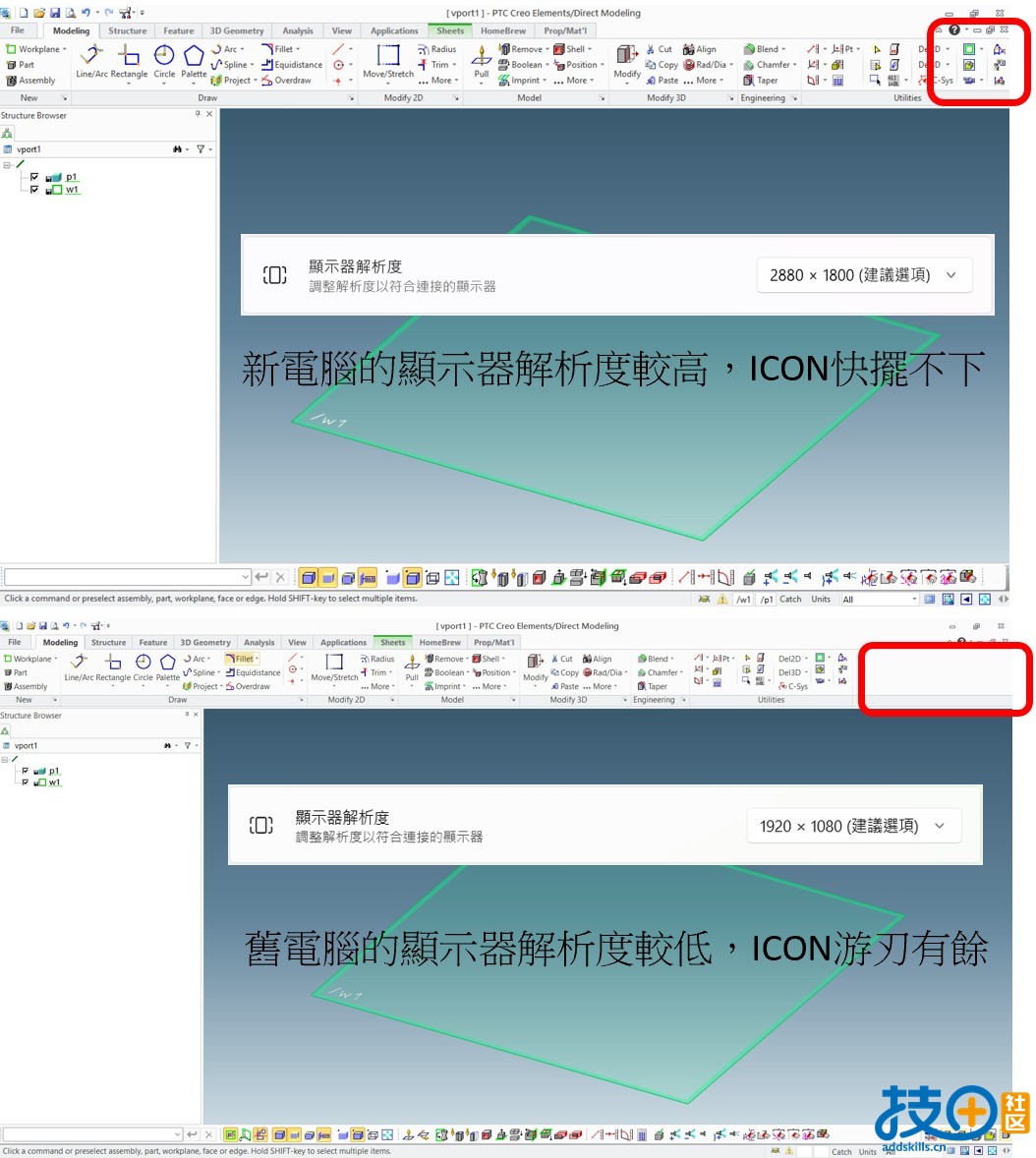Select the Circle tool in the Draw group

164,64
